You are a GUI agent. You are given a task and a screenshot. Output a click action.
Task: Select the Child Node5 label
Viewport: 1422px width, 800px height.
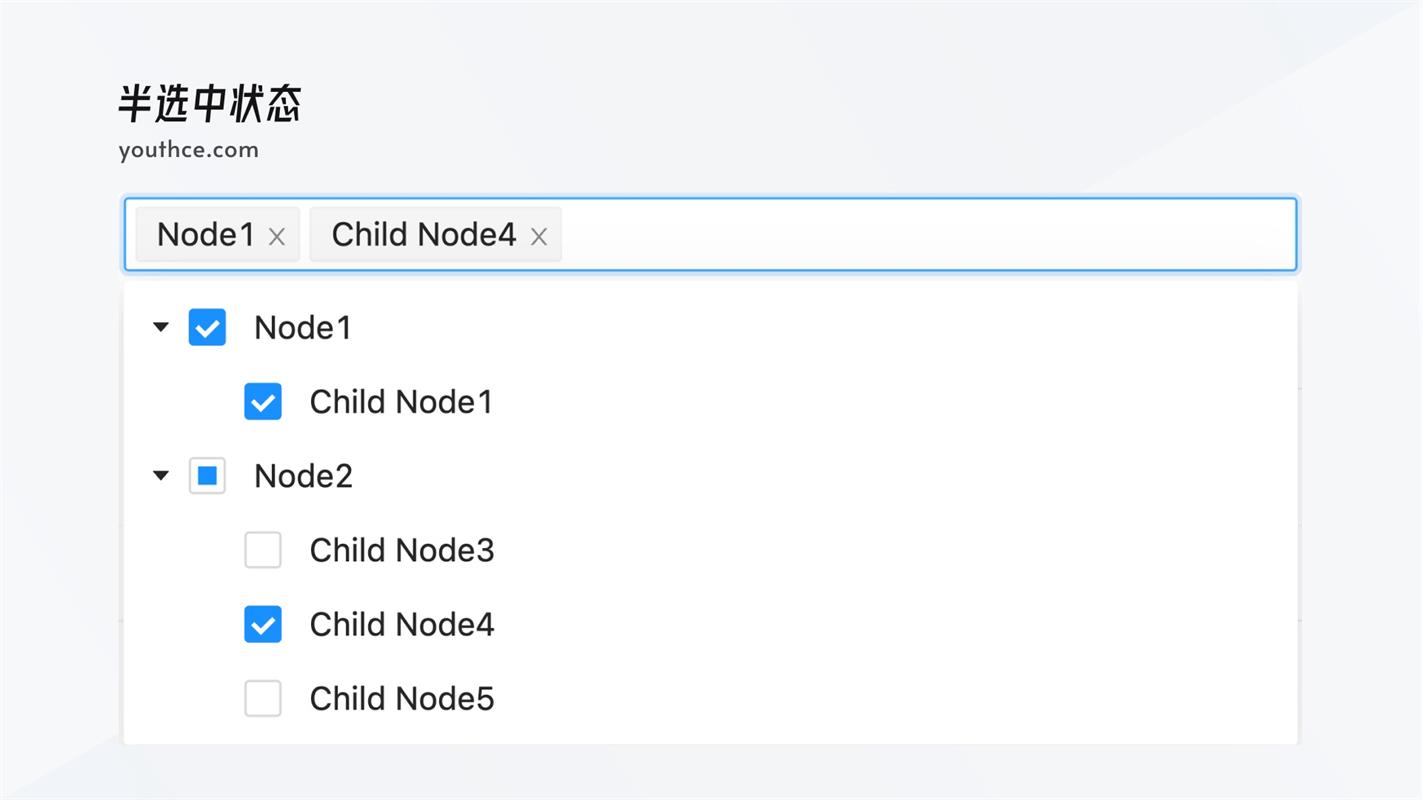[402, 698]
